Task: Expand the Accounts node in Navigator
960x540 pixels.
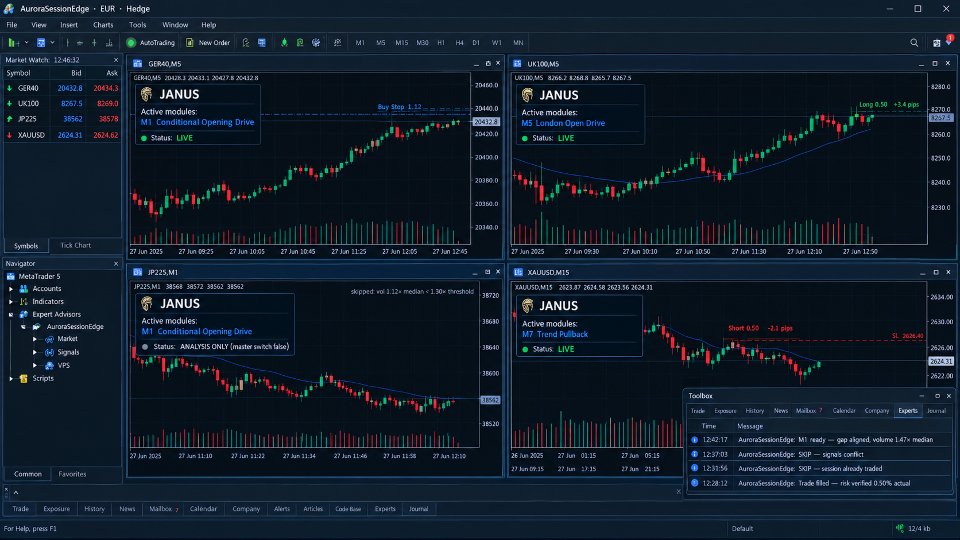Action: 11,289
